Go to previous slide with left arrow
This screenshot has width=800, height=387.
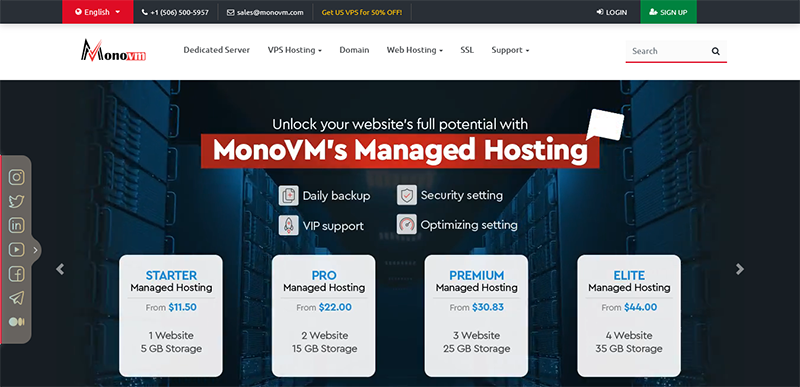[x=60, y=269]
